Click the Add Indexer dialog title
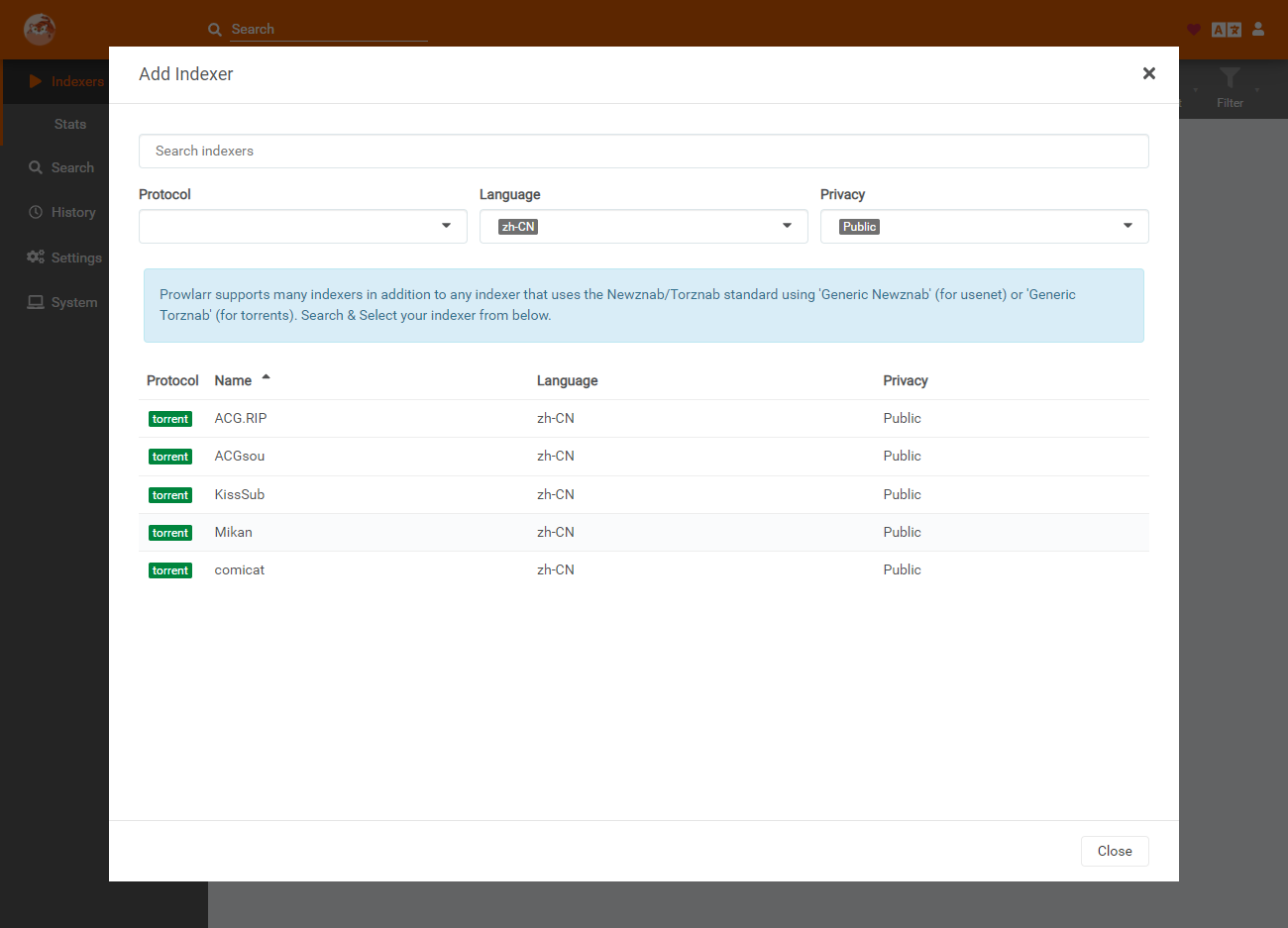 186,74
